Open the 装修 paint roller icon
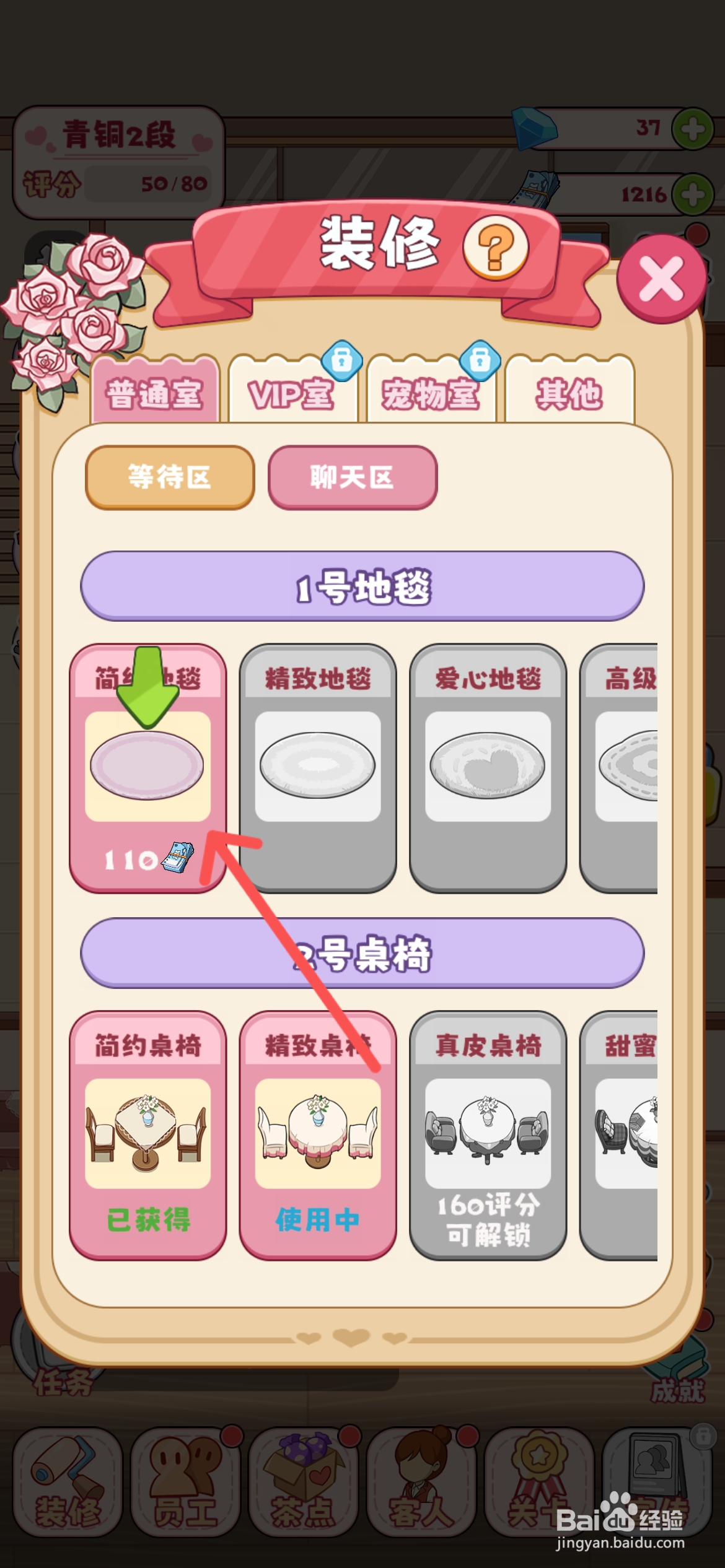 coord(68,1482)
